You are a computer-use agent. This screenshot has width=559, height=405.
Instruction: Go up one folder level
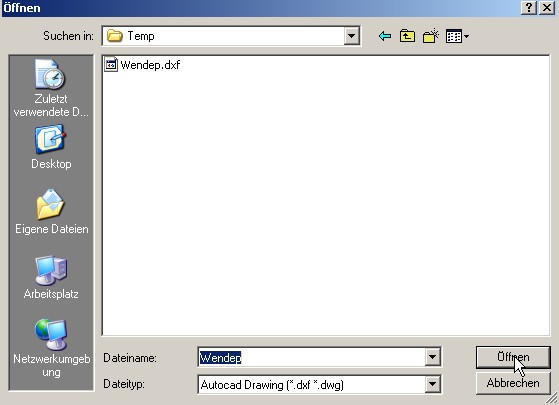tap(407, 36)
